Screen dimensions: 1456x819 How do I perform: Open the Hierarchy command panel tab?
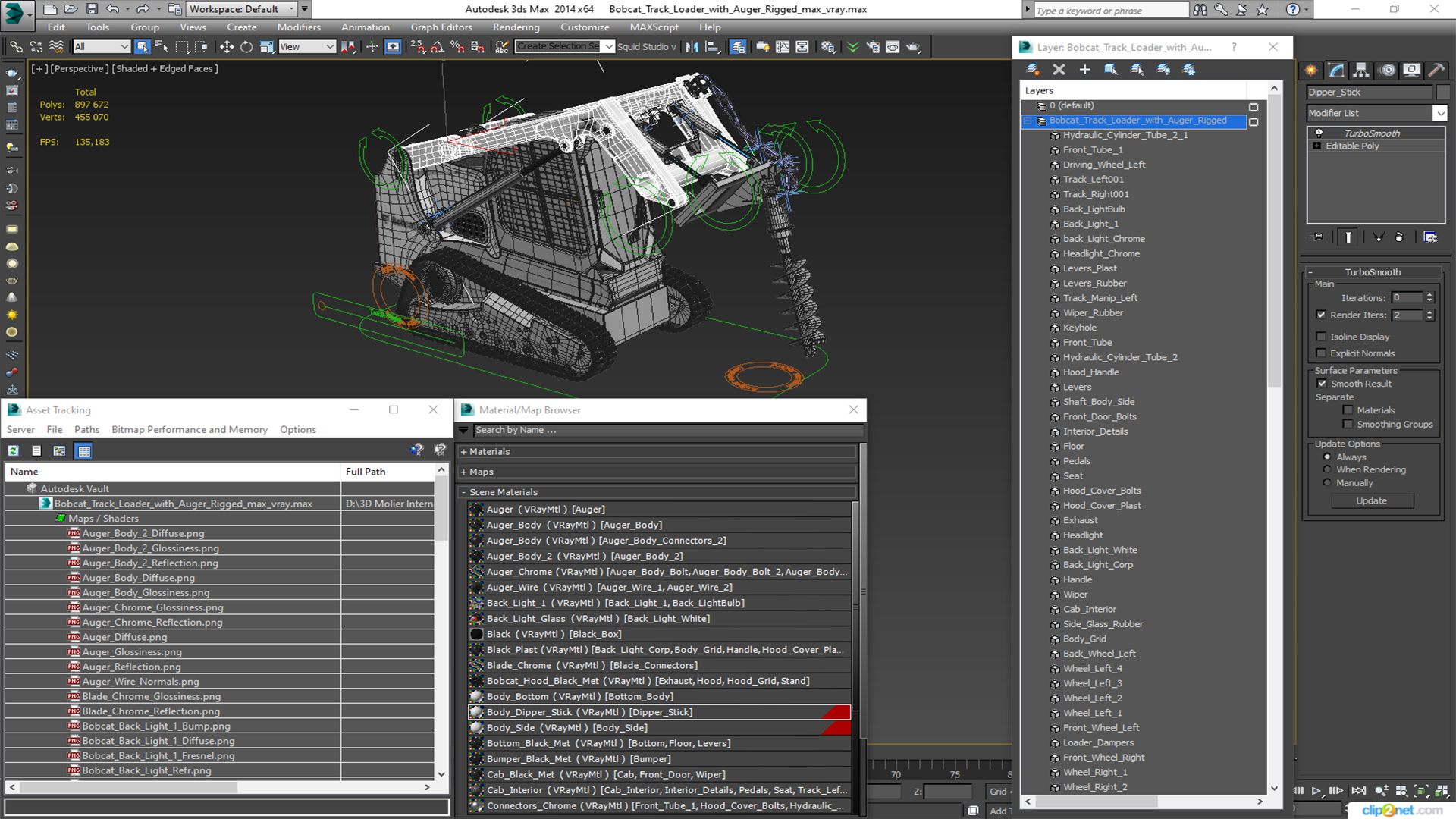click(x=1361, y=70)
